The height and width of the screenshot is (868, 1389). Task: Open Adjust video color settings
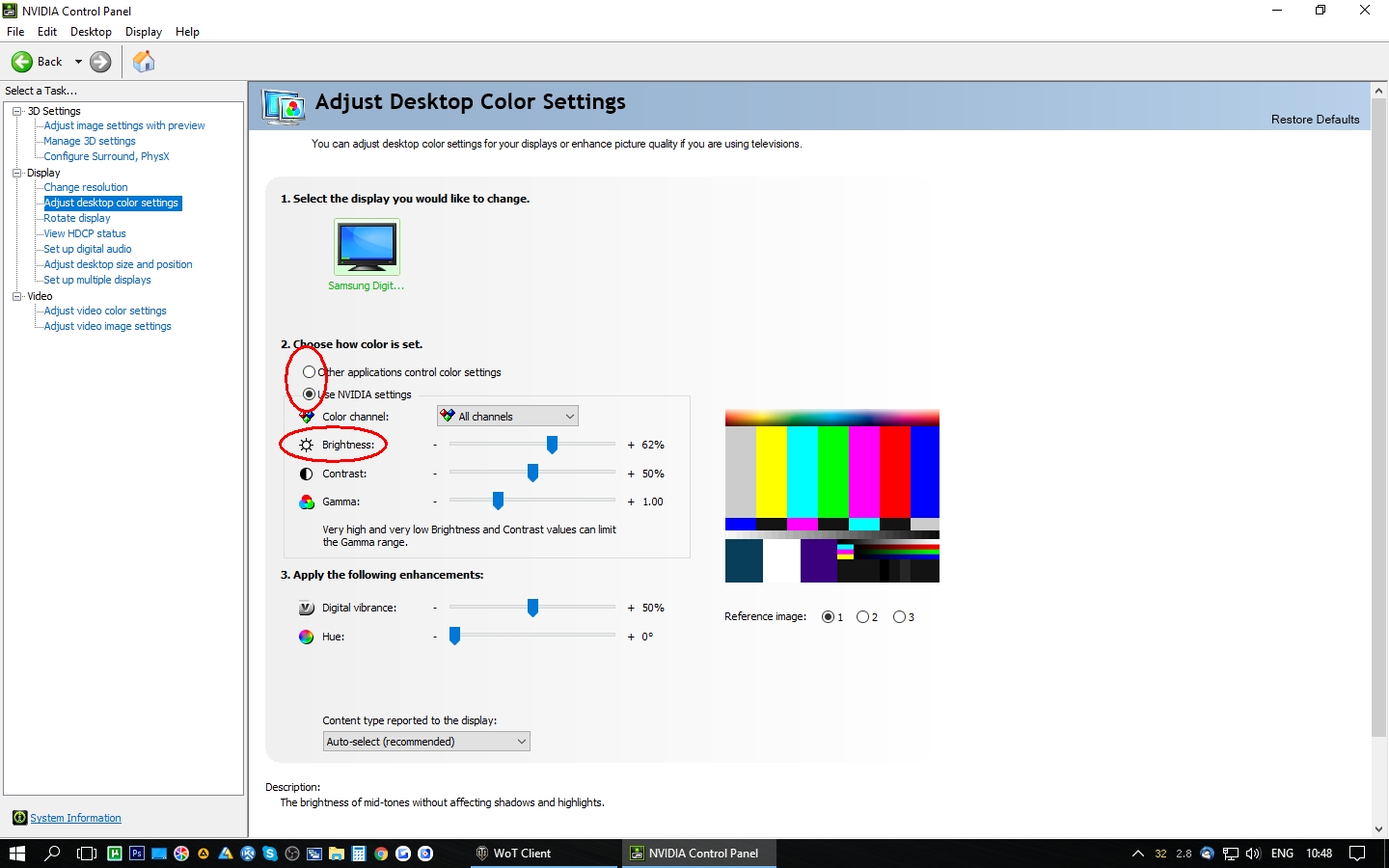tap(105, 311)
